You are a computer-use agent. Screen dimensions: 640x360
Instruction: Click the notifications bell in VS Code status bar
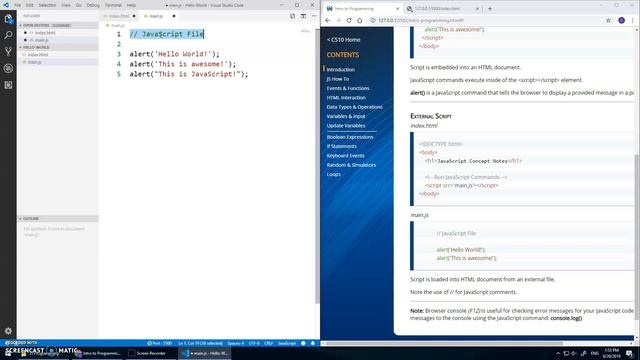313,343
